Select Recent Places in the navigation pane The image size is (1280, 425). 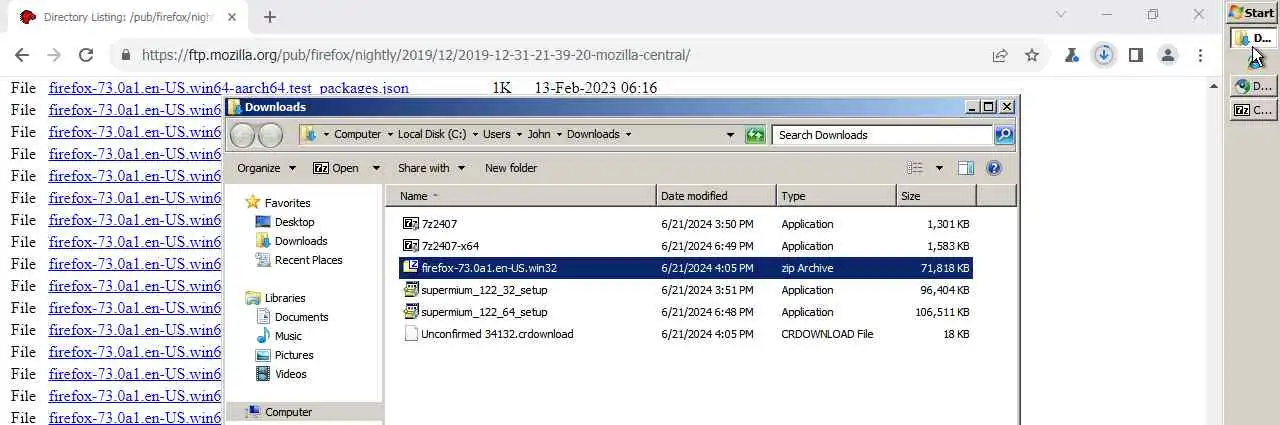click(308, 260)
